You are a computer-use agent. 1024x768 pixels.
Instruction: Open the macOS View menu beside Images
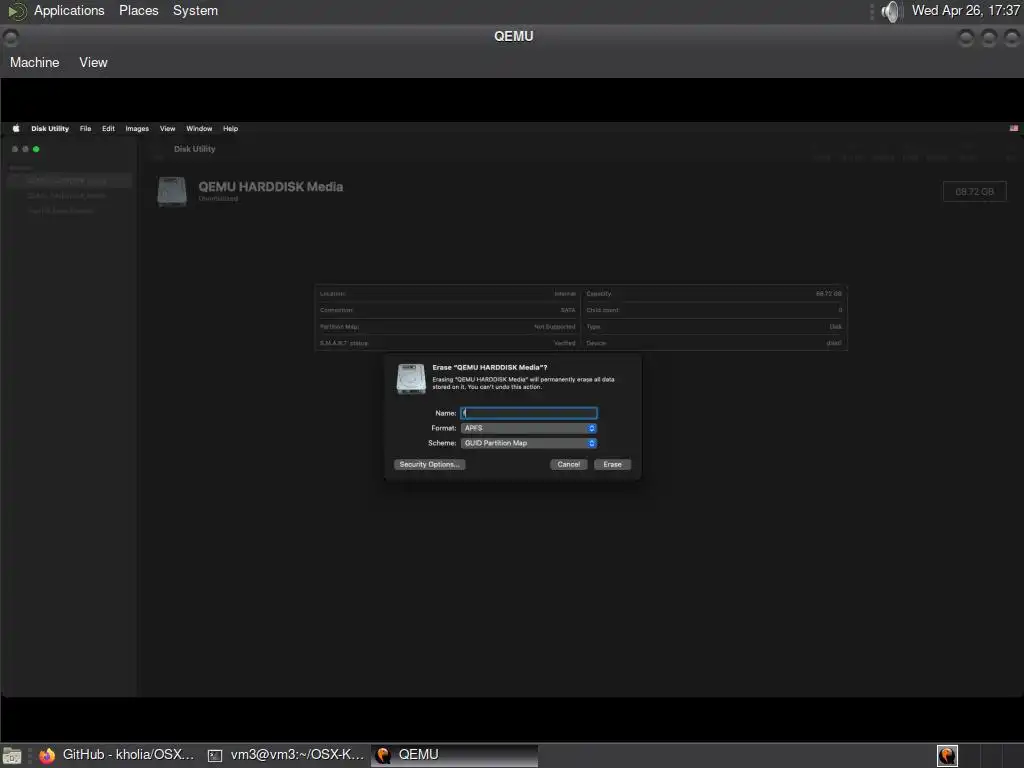tap(168, 129)
